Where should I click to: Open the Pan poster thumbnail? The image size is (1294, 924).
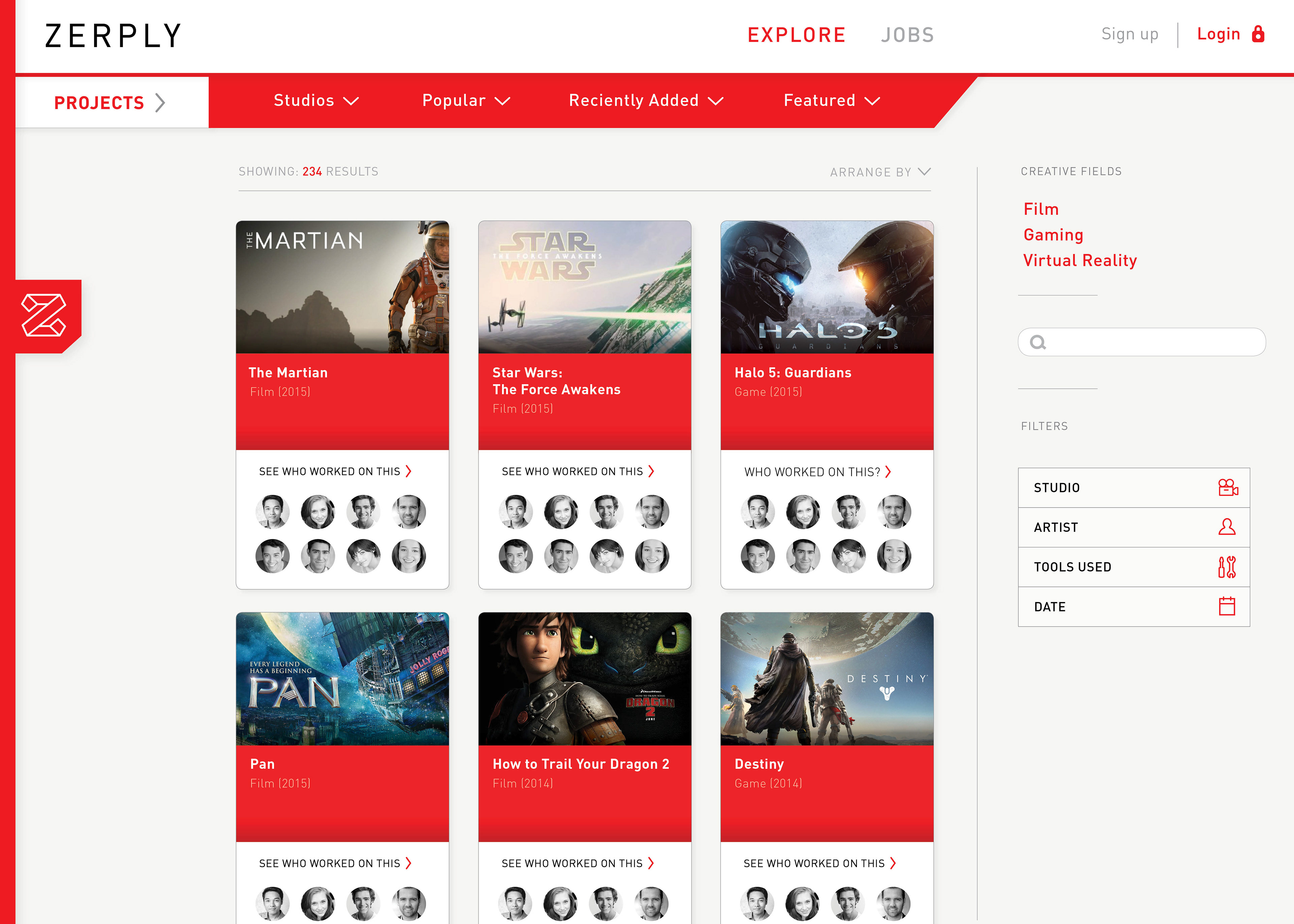(343, 679)
